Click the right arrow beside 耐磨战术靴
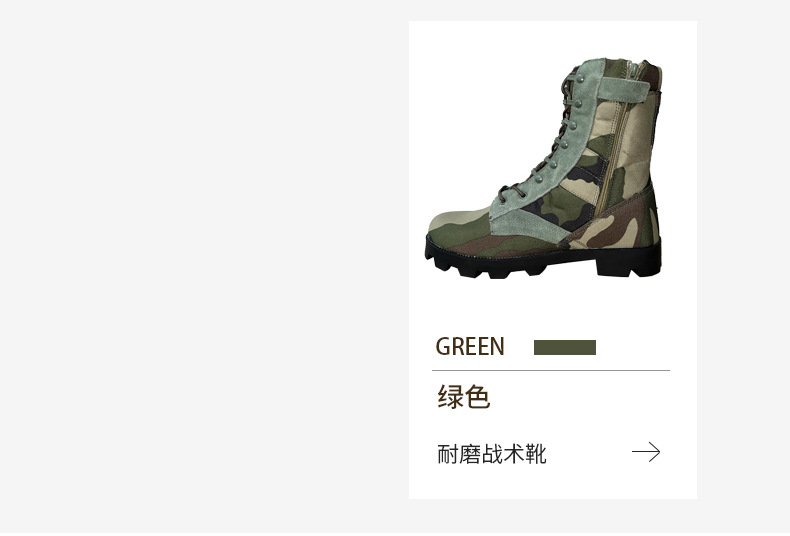The image size is (790, 536). (646, 452)
